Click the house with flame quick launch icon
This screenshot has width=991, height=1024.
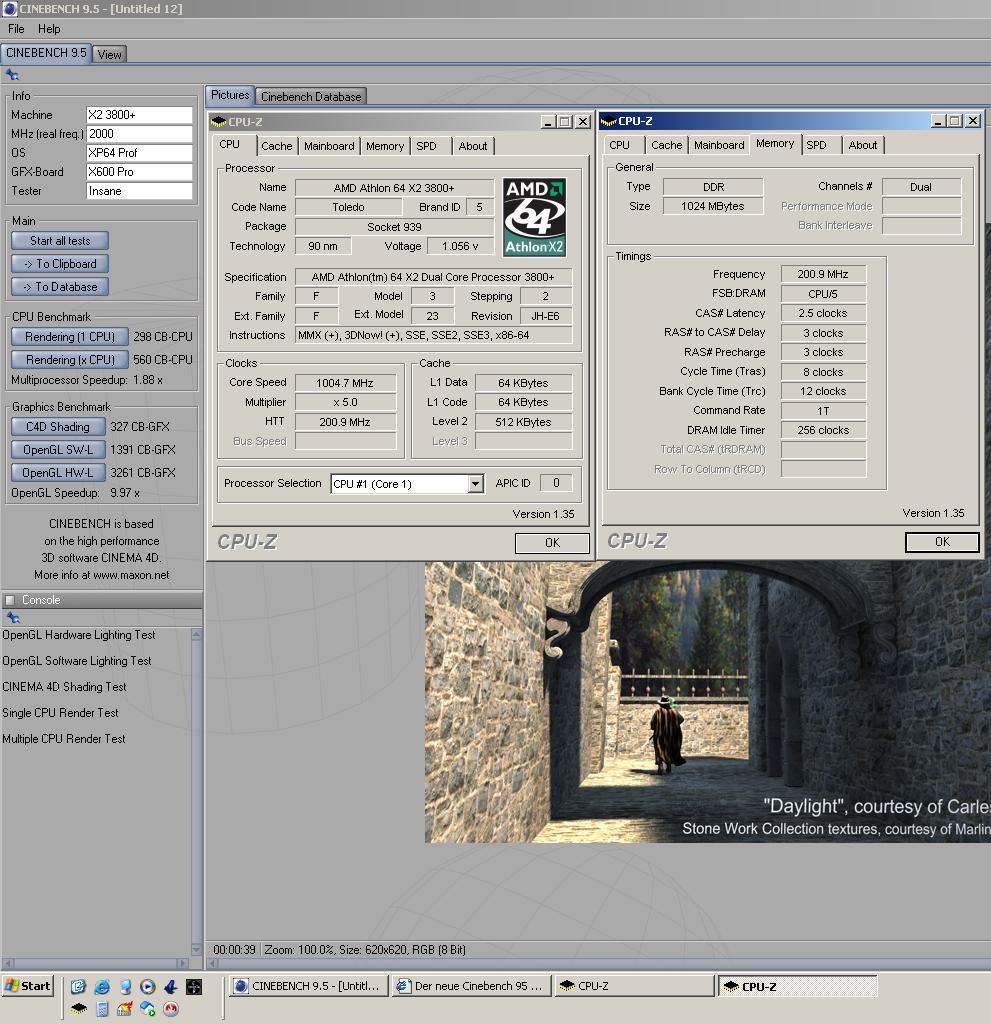pos(125,1009)
